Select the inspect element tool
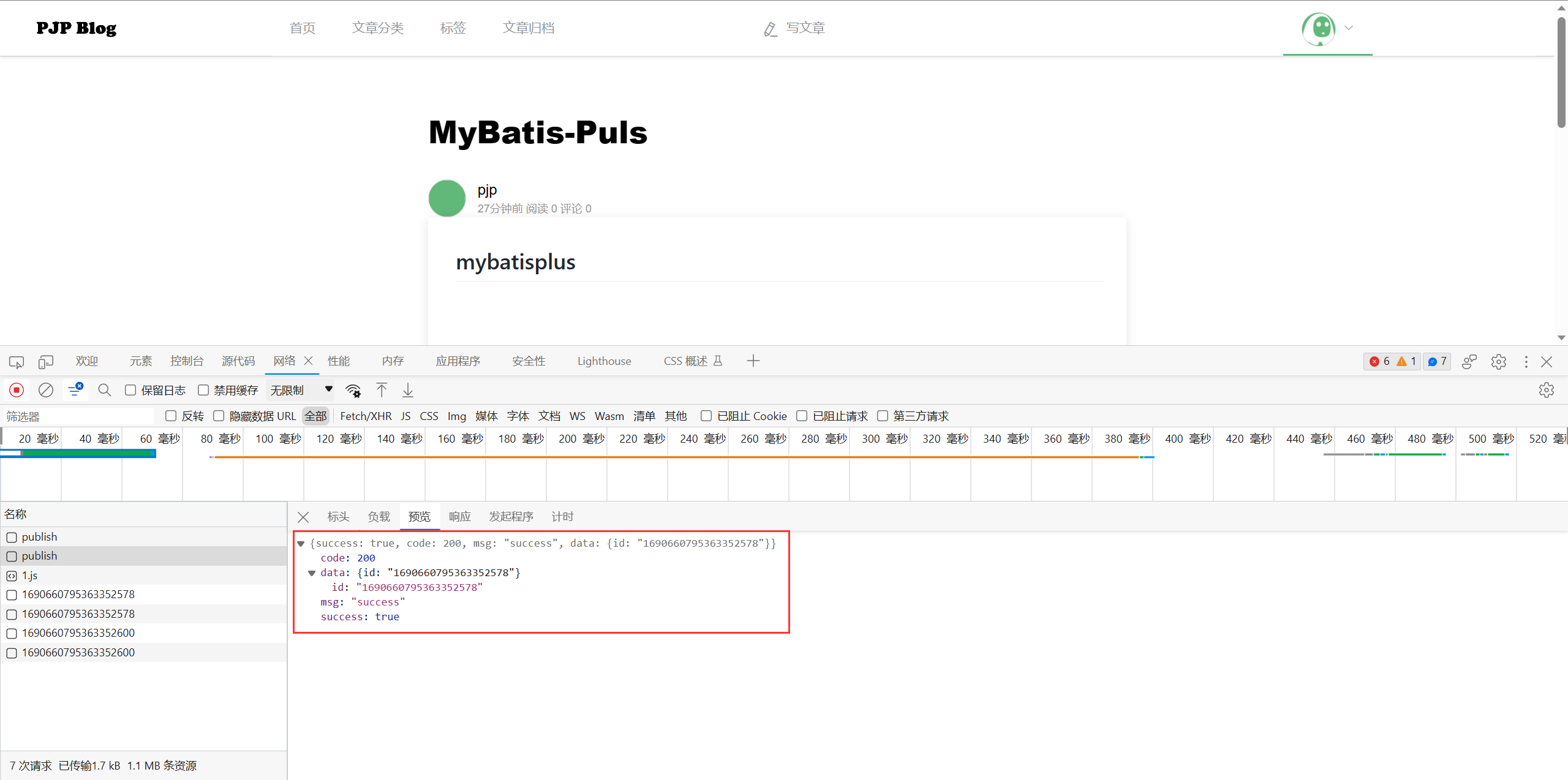Screen dimensions: 1568x780 pyautogui.click(x=17, y=361)
